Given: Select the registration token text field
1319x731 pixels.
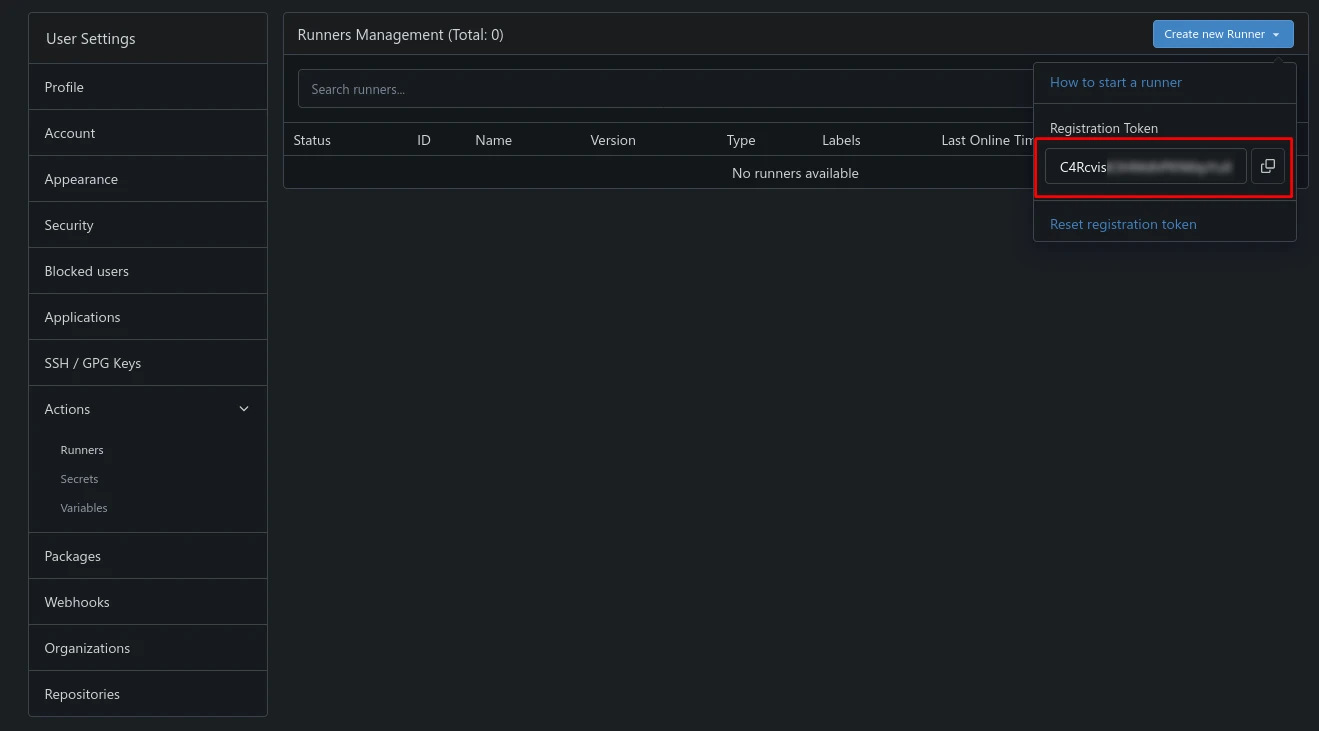Looking at the screenshot, I should (x=1145, y=167).
